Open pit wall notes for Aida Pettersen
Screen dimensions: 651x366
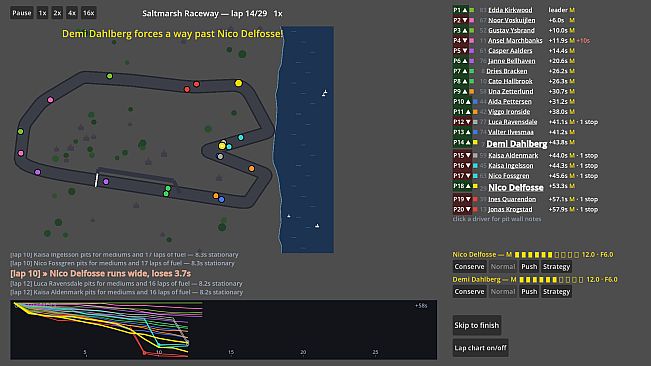coord(509,101)
